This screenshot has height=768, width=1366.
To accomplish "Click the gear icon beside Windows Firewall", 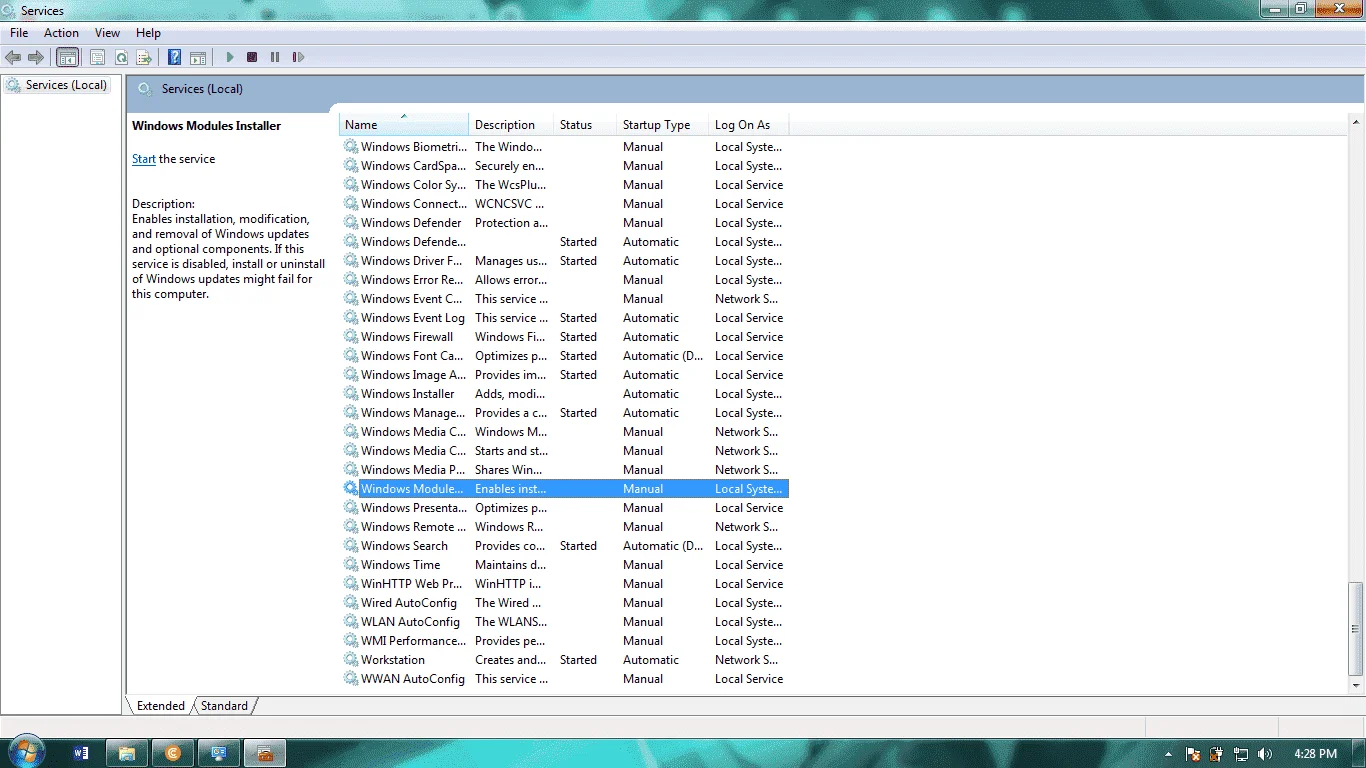I will click(x=351, y=337).
